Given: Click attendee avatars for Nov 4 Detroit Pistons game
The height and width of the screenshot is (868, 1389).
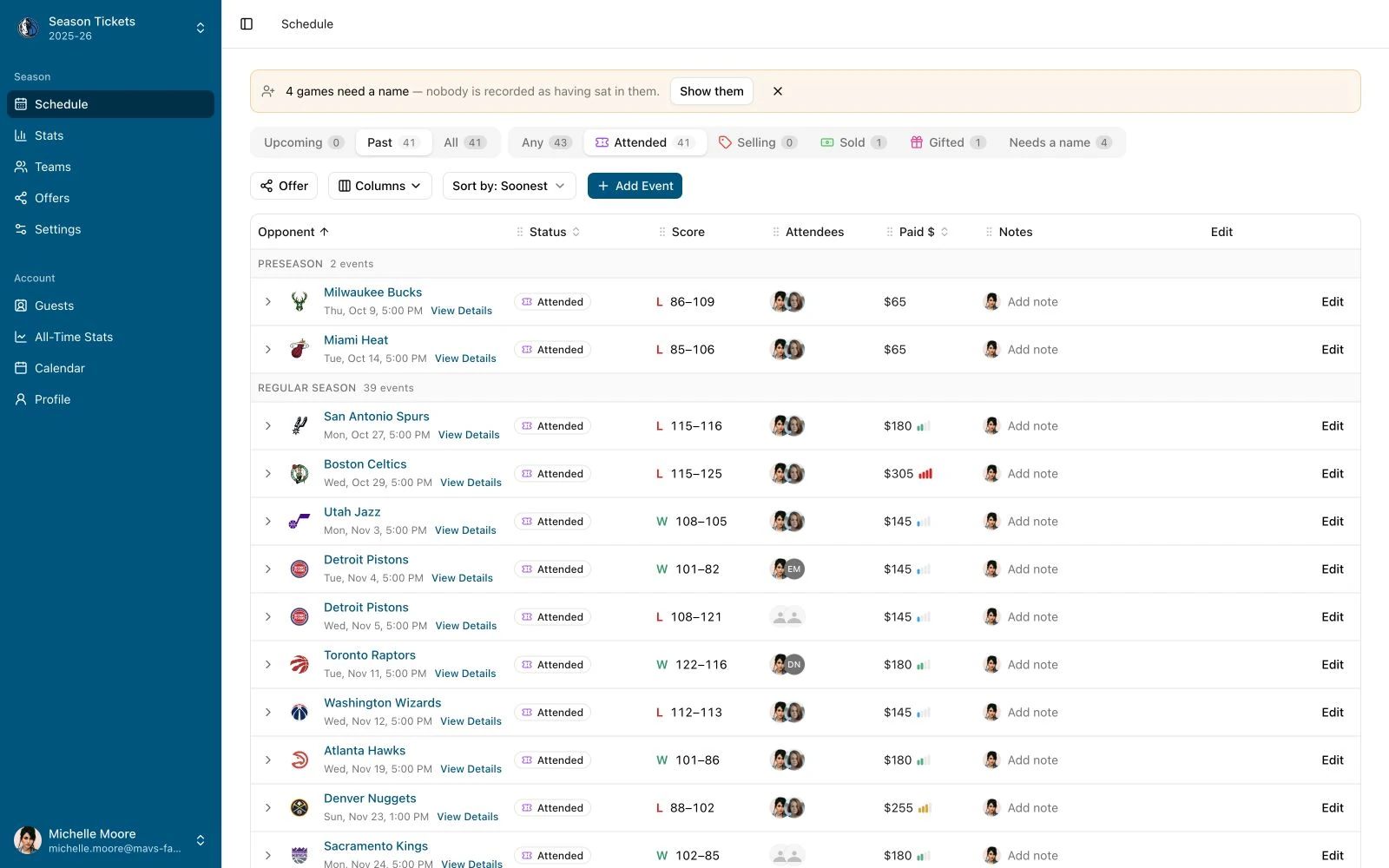Looking at the screenshot, I should [x=787, y=569].
